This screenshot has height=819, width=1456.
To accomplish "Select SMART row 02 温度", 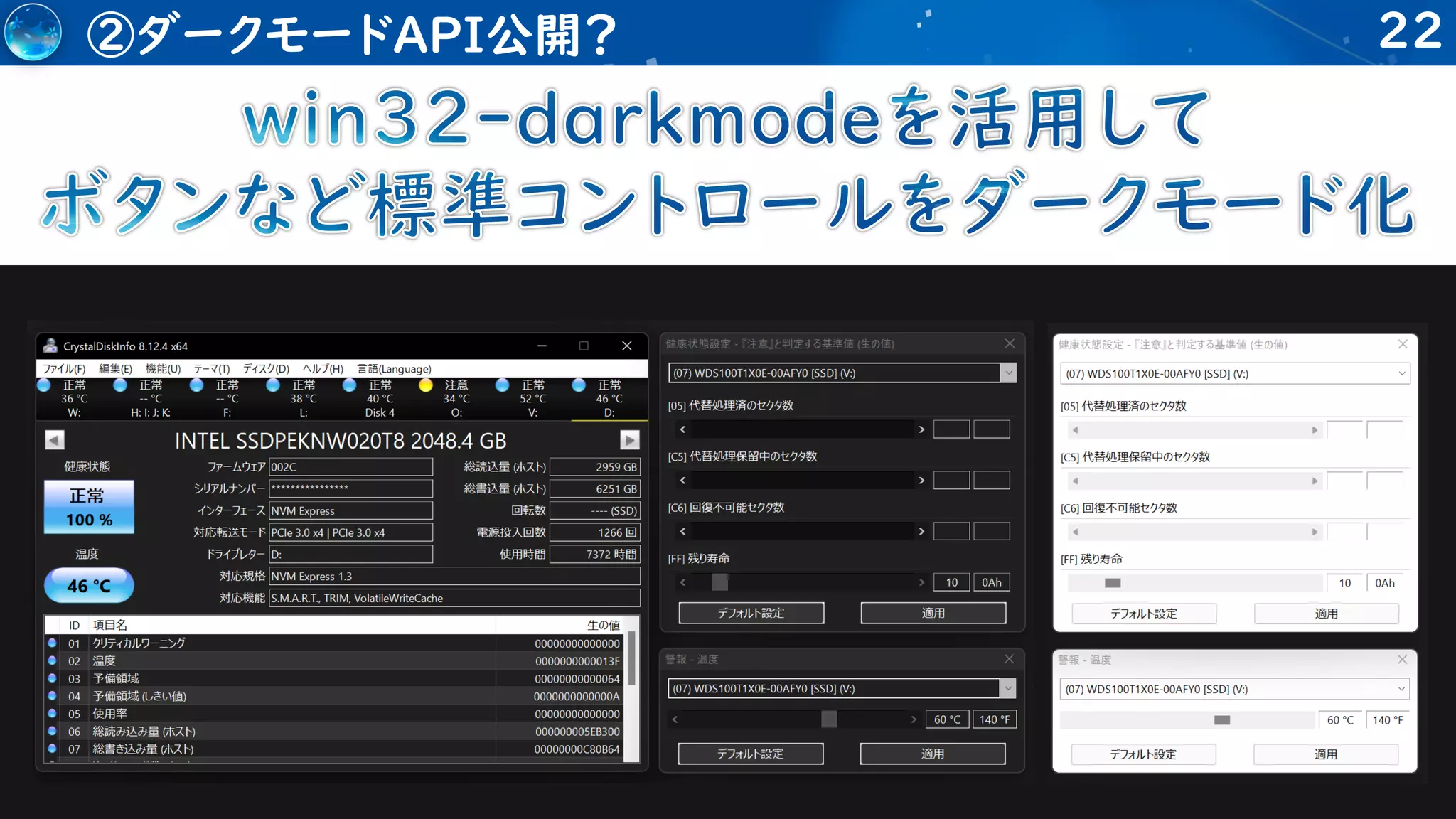I will pos(334,660).
